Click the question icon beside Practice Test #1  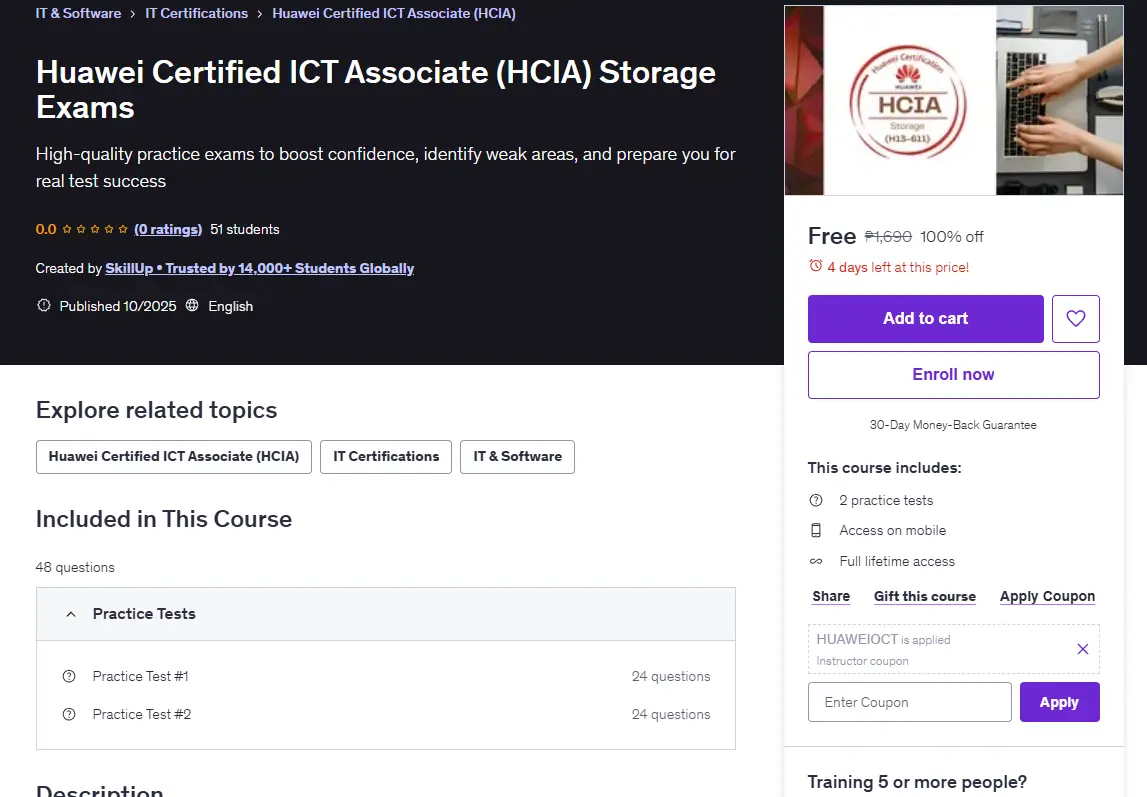[x=69, y=676]
